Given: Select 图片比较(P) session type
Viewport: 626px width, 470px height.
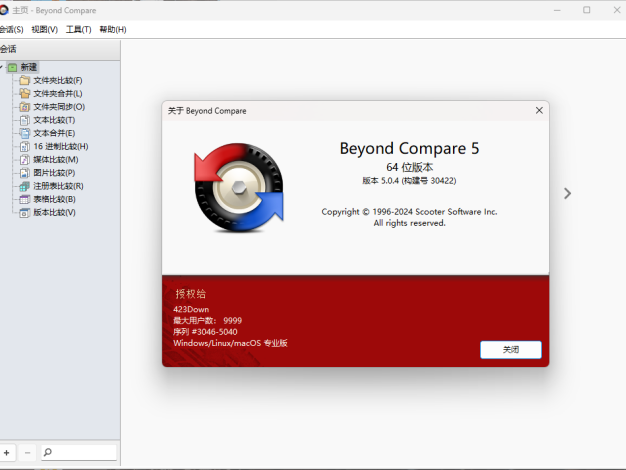Looking at the screenshot, I should click(54, 173).
